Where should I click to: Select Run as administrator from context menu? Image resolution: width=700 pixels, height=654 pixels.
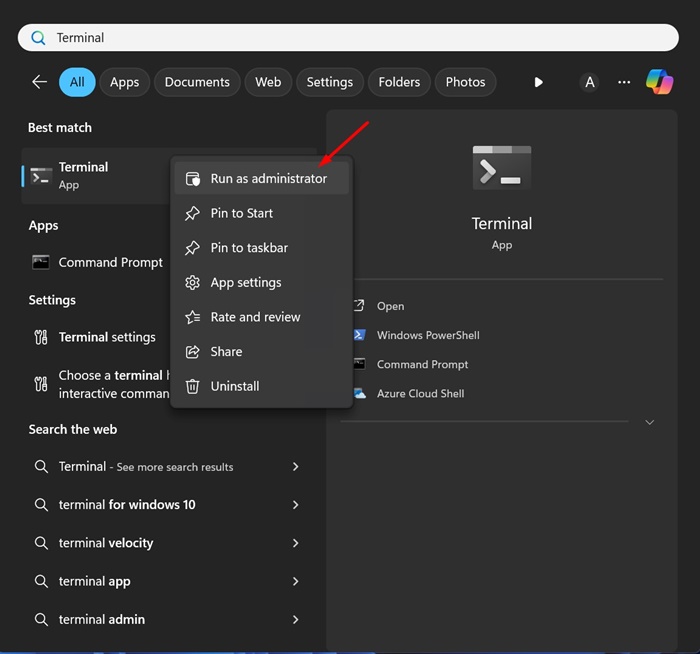point(268,179)
